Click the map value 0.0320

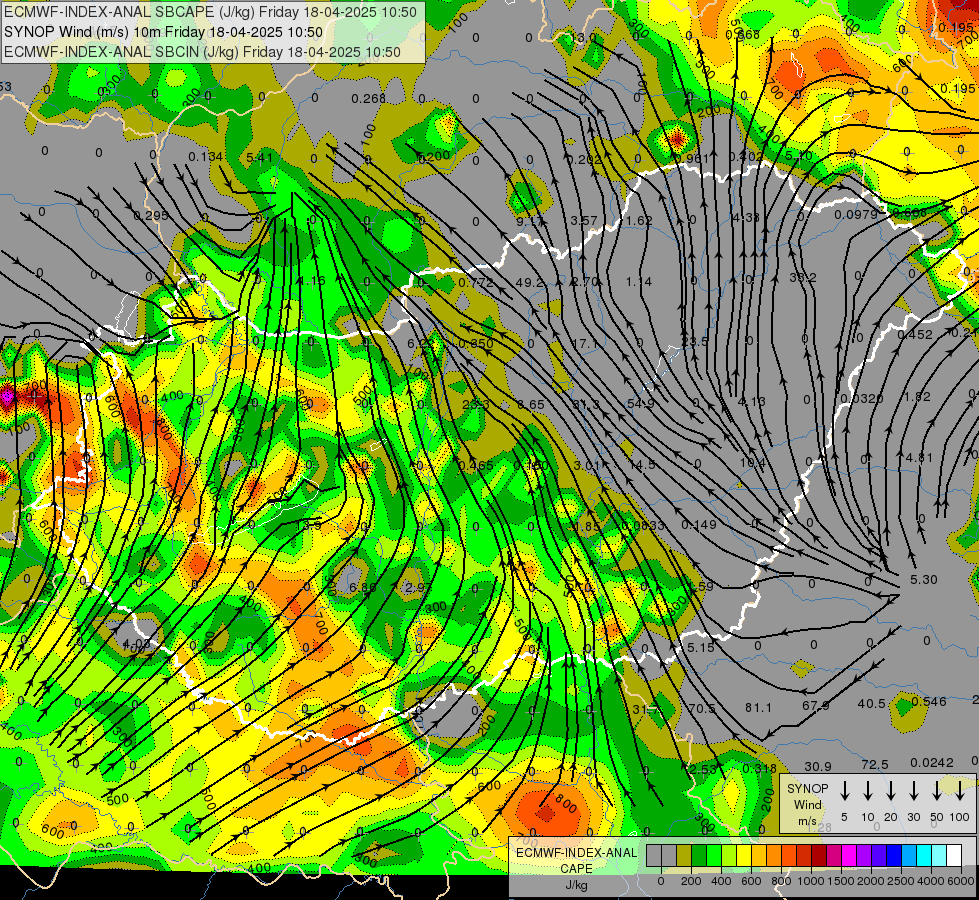[862, 398]
